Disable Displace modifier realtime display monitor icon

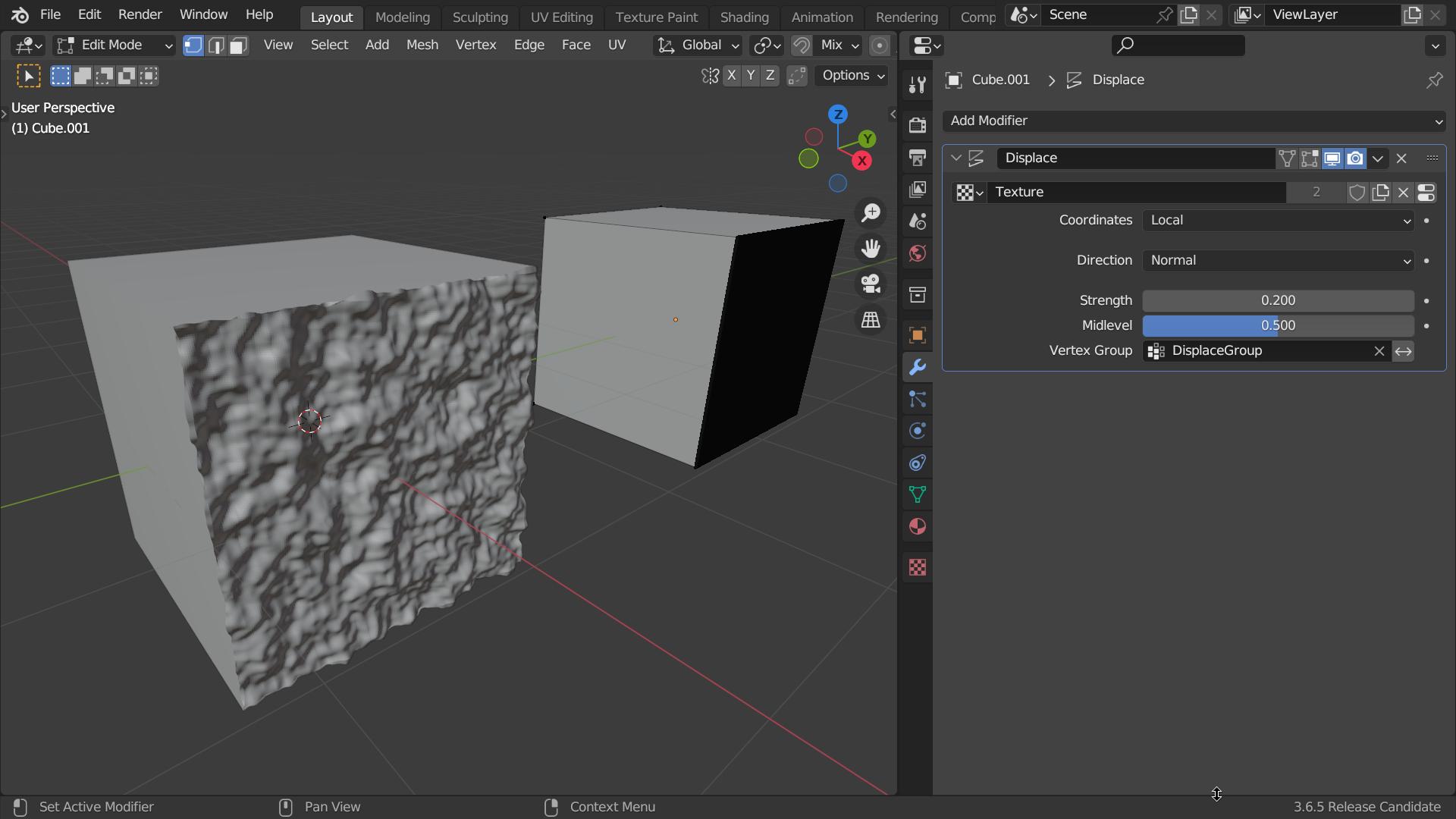(x=1331, y=158)
